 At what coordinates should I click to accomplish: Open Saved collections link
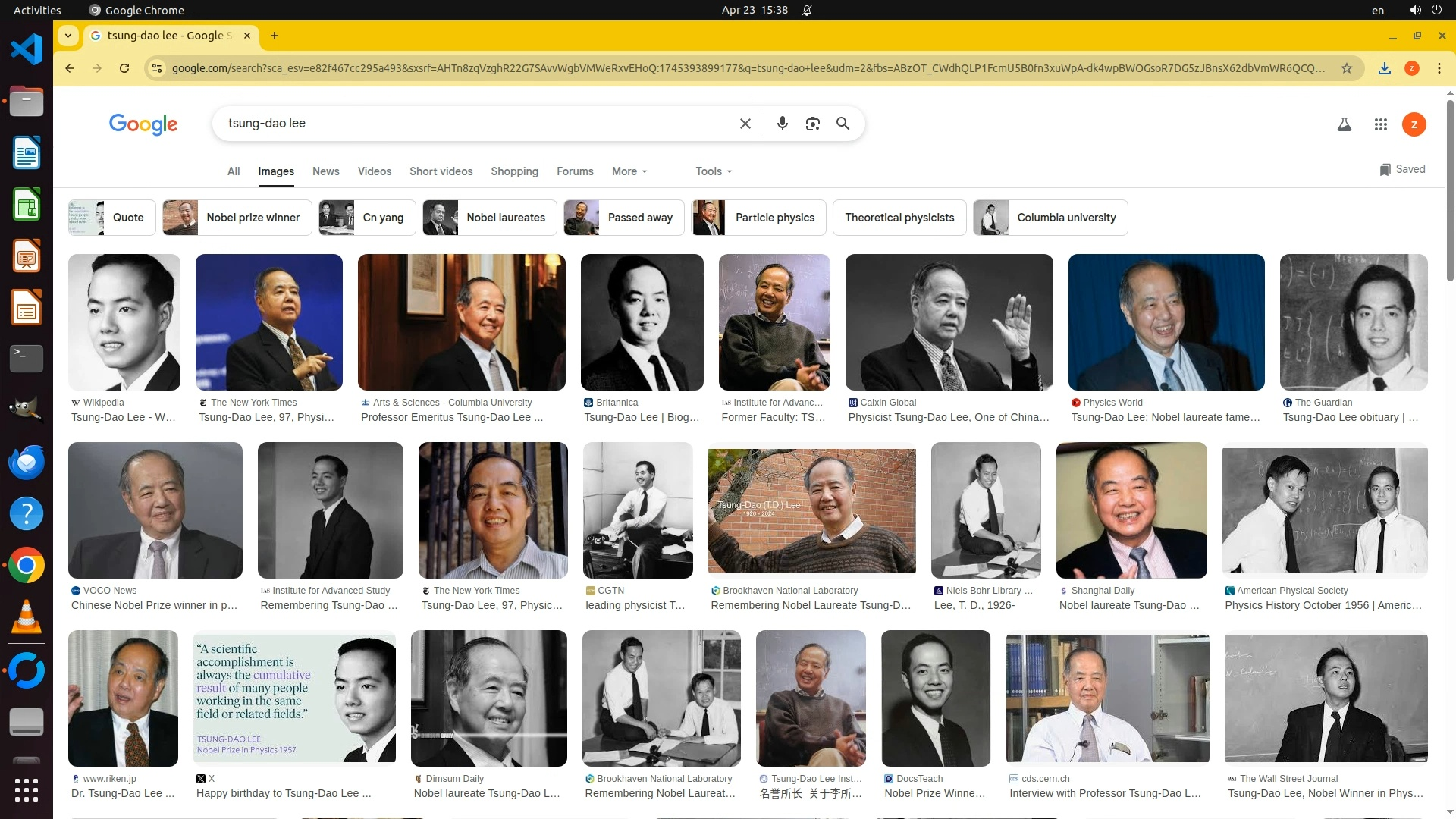[1402, 169]
